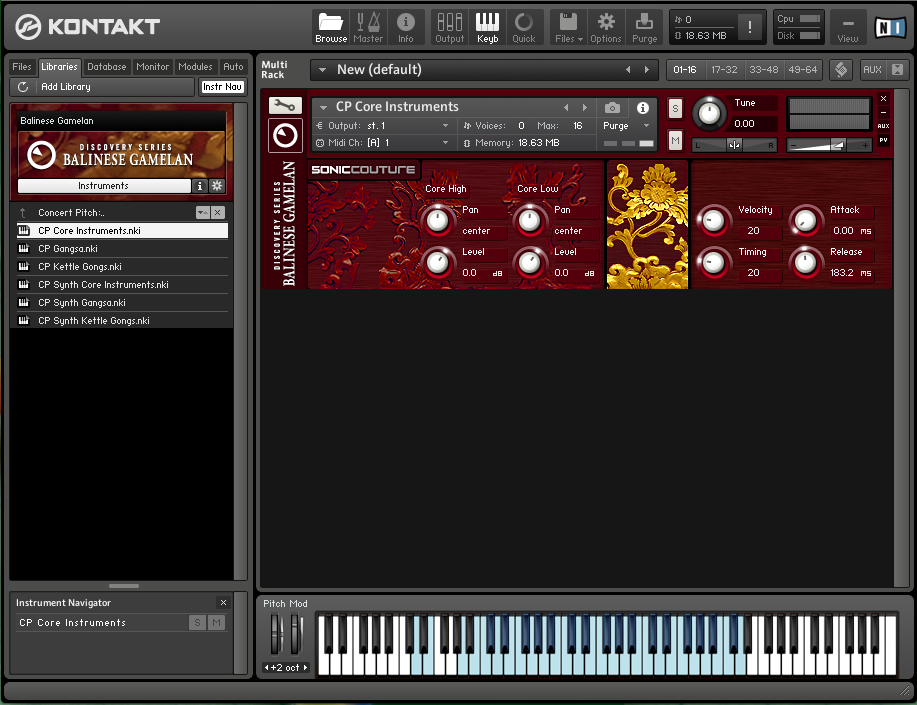Open Quick-Load browser icon
917x705 pixels.
point(523,27)
